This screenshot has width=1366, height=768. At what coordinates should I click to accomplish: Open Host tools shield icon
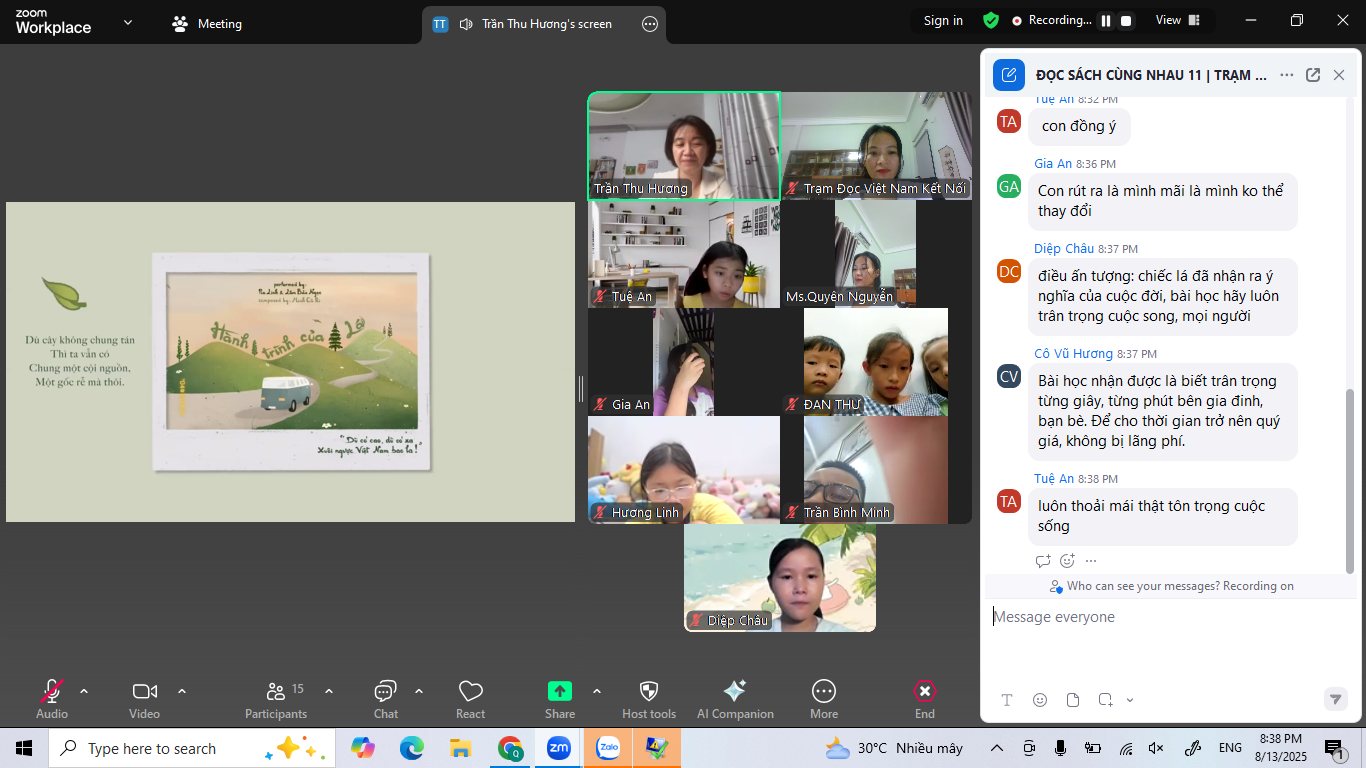[x=648, y=698]
